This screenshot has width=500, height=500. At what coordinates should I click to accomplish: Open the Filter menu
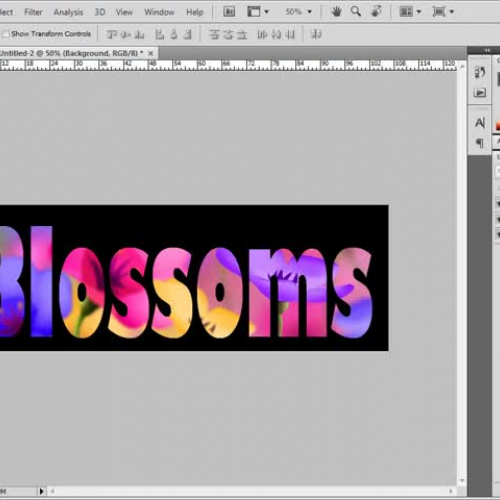tap(33, 12)
